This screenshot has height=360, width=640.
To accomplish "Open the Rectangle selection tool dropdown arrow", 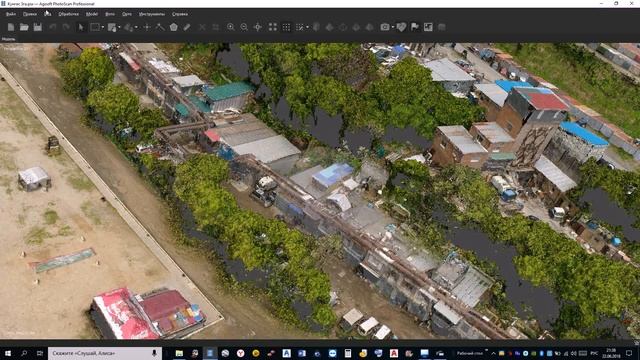I will [x=102, y=27].
